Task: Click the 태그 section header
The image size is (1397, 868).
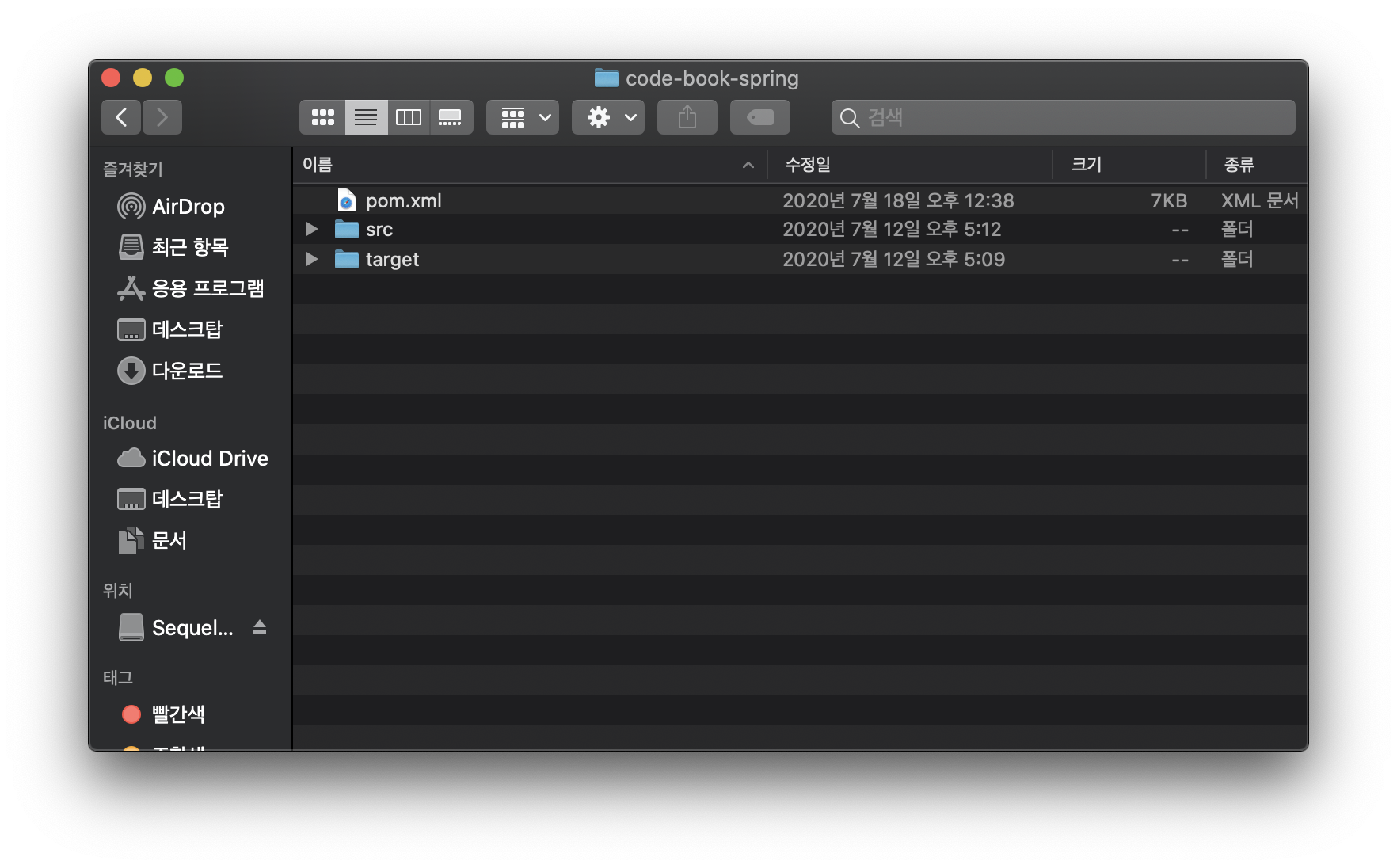Action: pos(118,677)
